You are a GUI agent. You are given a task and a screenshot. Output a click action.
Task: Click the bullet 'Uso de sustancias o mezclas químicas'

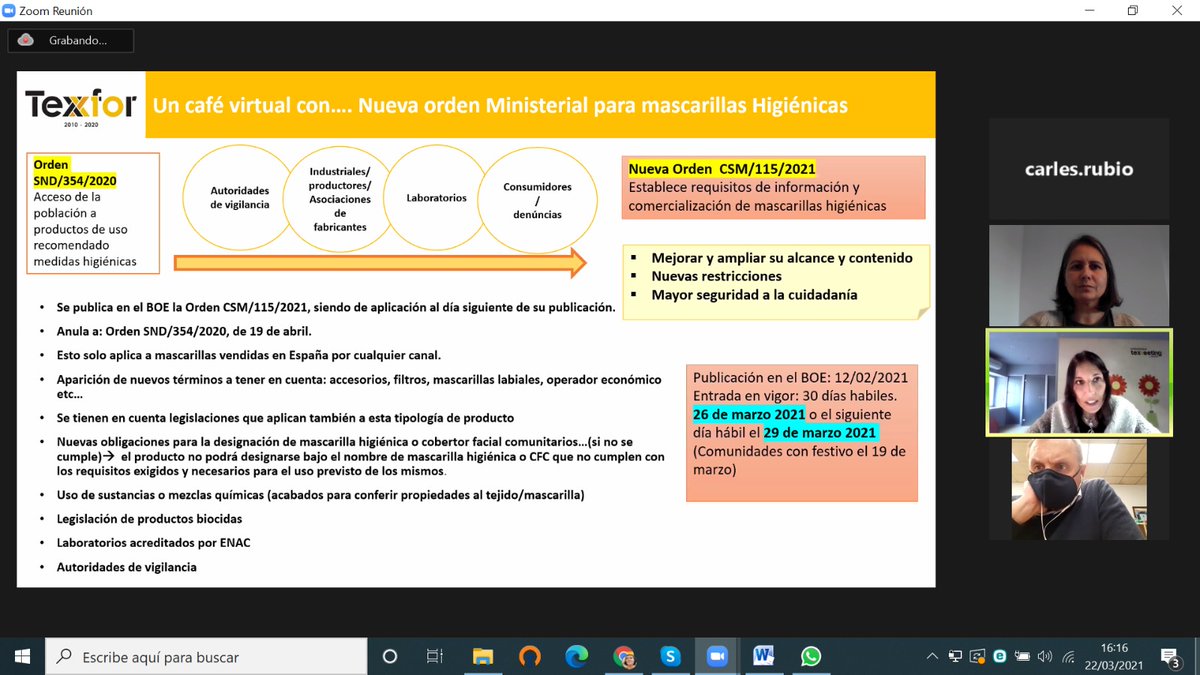320,495
